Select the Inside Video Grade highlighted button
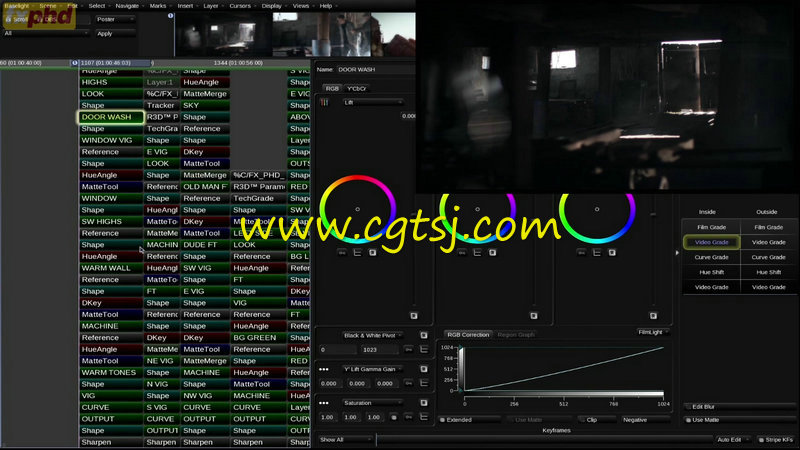This screenshot has width=800, height=450. pyautogui.click(x=711, y=242)
